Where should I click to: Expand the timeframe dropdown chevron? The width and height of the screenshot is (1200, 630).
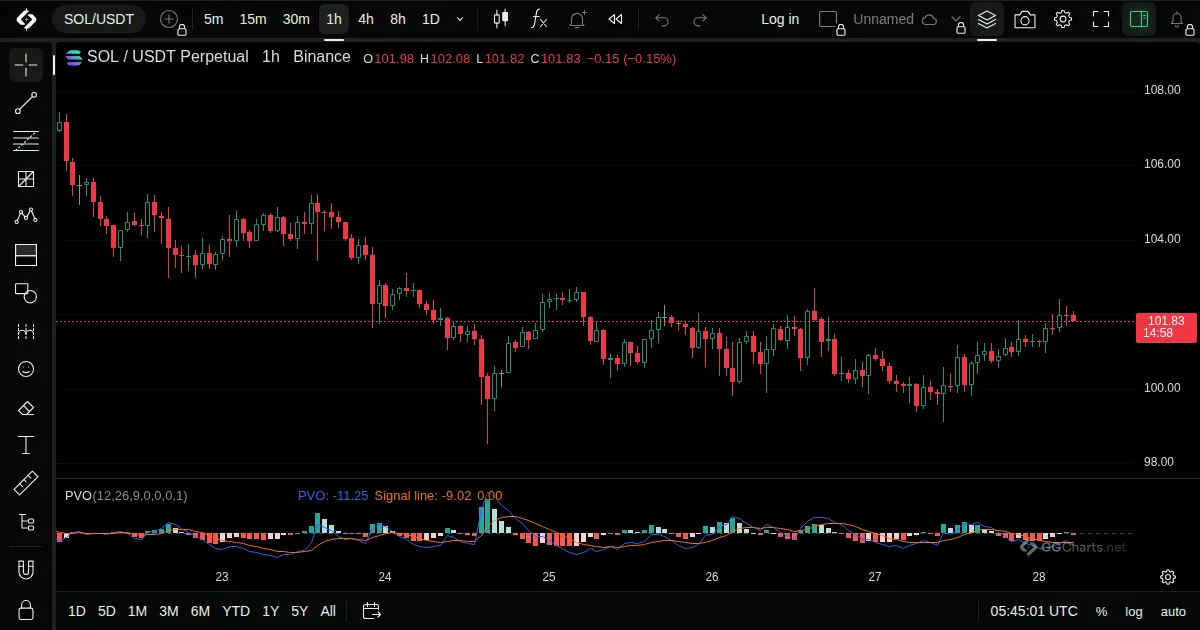[x=460, y=19]
